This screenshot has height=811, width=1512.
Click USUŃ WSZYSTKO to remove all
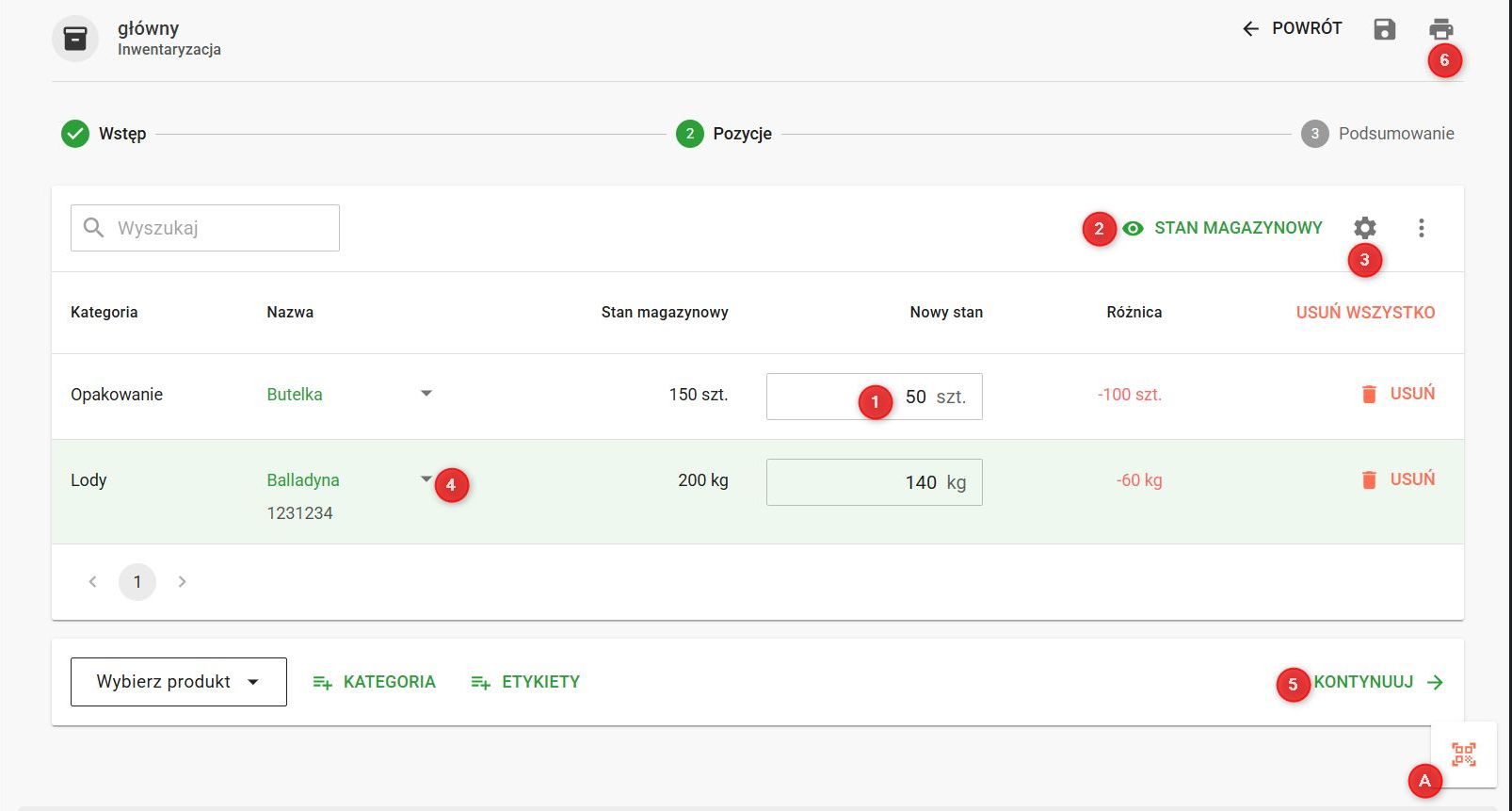tap(1365, 313)
